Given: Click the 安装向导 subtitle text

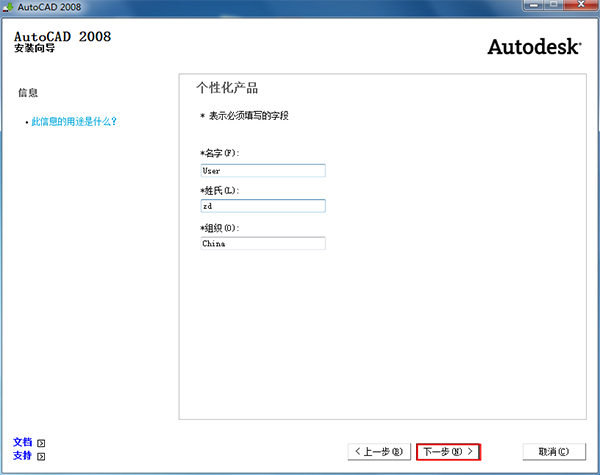Looking at the screenshot, I should [x=34, y=48].
